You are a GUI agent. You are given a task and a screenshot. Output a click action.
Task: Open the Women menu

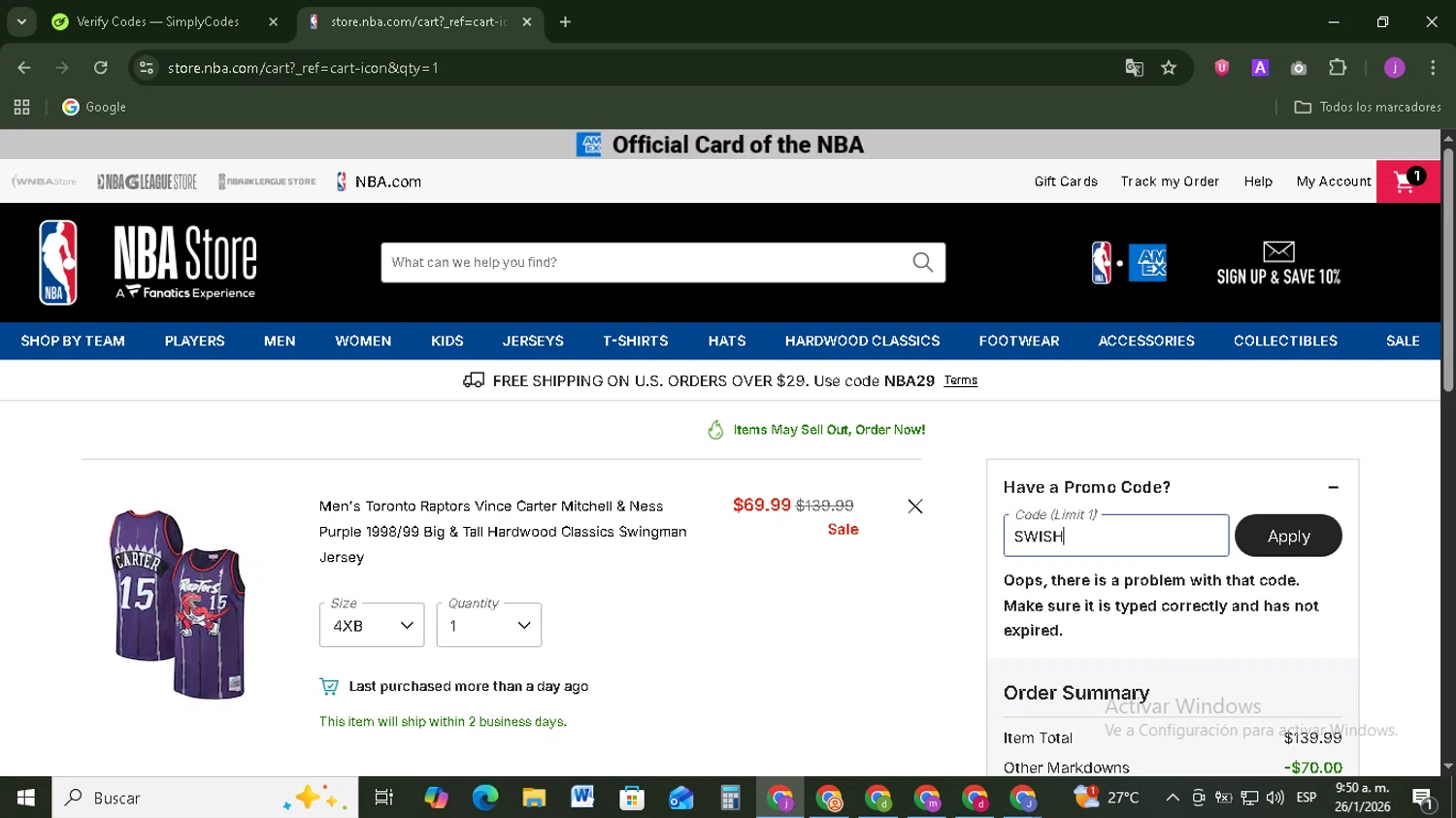click(x=363, y=342)
